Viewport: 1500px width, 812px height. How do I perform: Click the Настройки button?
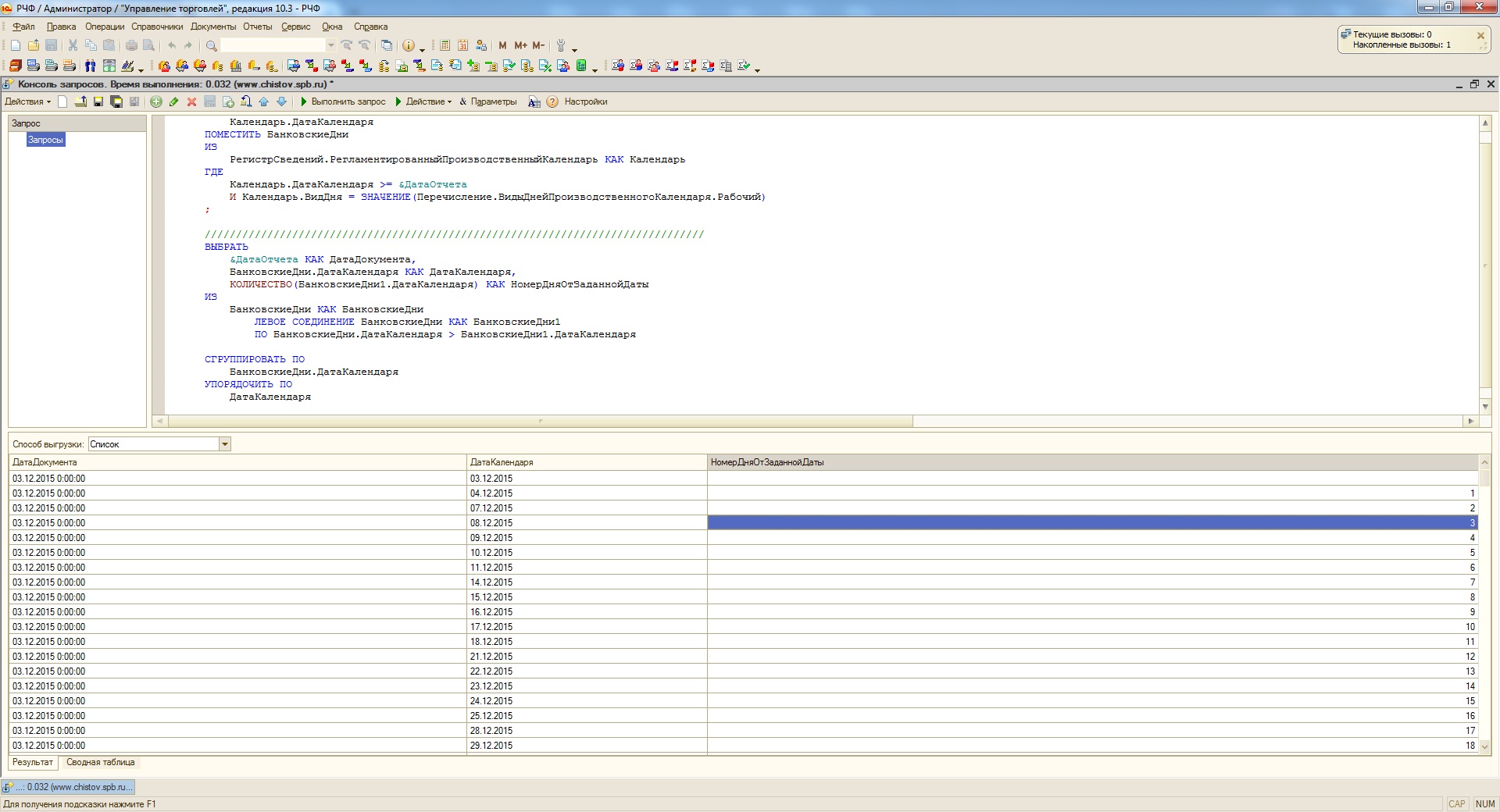tap(585, 101)
